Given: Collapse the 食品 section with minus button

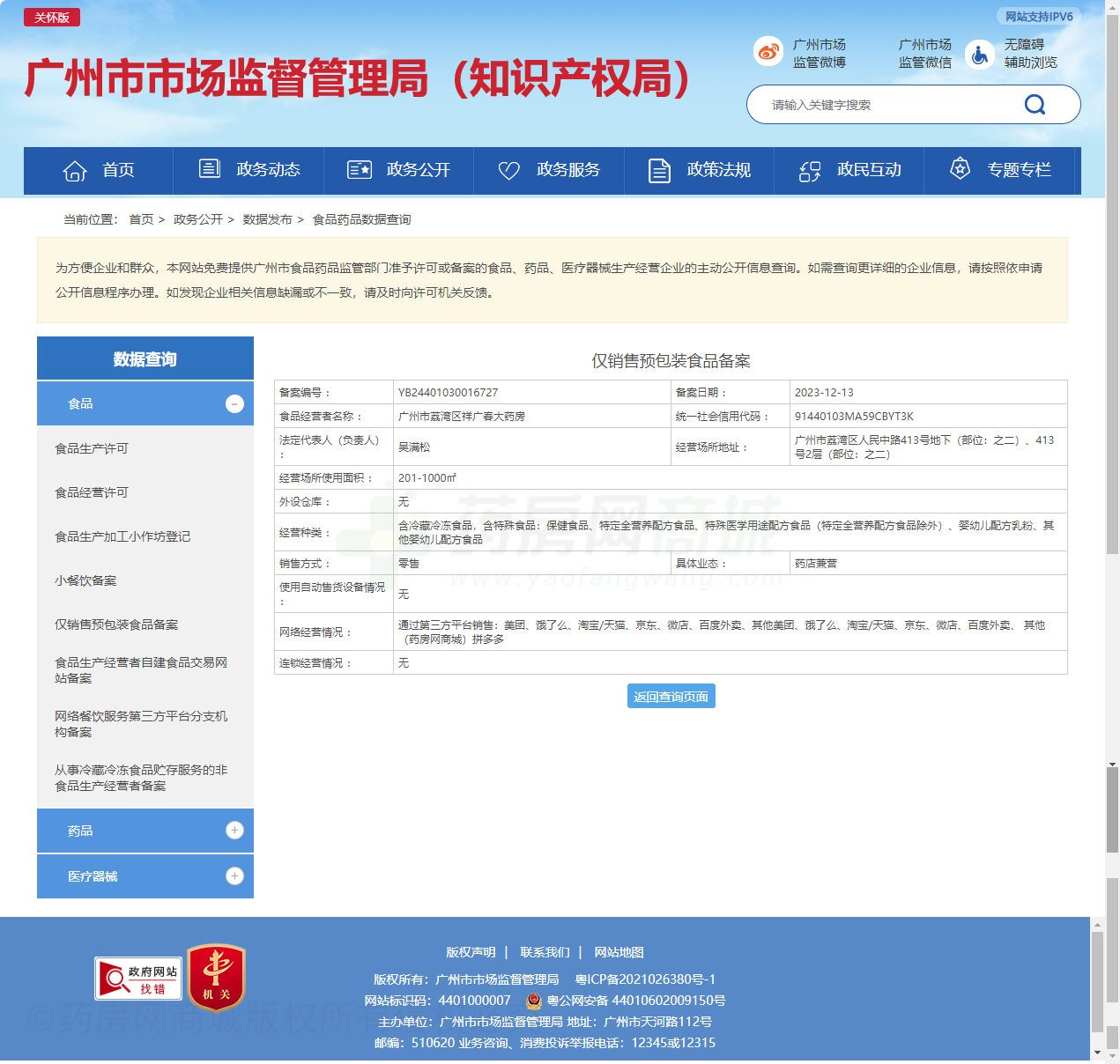Looking at the screenshot, I should click(234, 403).
